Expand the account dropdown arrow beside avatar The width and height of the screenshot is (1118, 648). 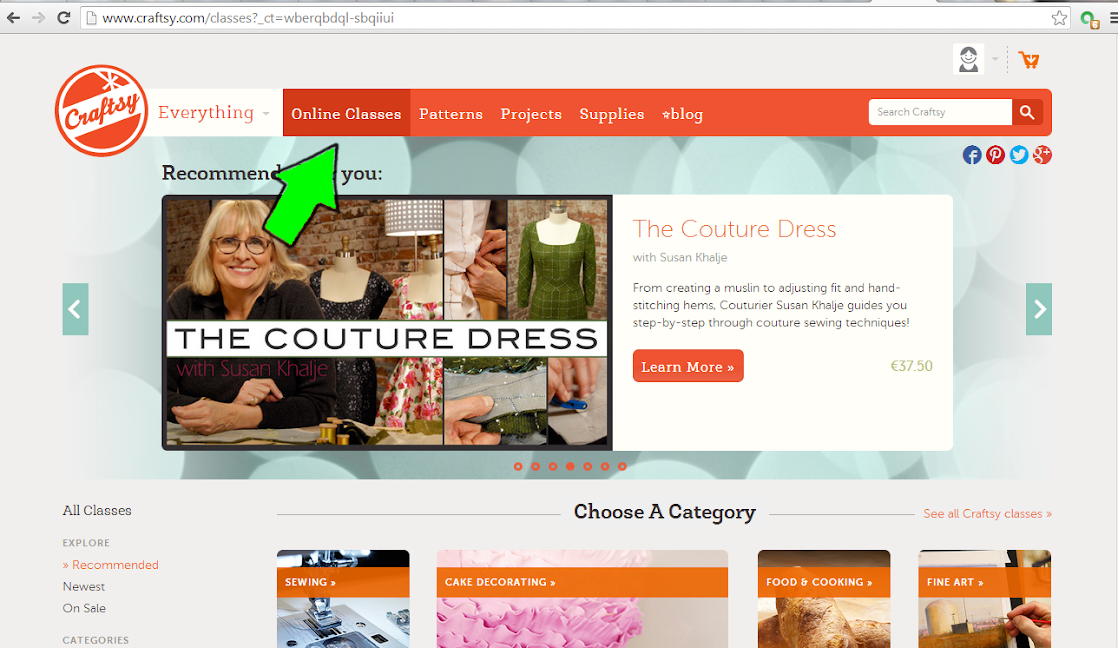pos(995,59)
